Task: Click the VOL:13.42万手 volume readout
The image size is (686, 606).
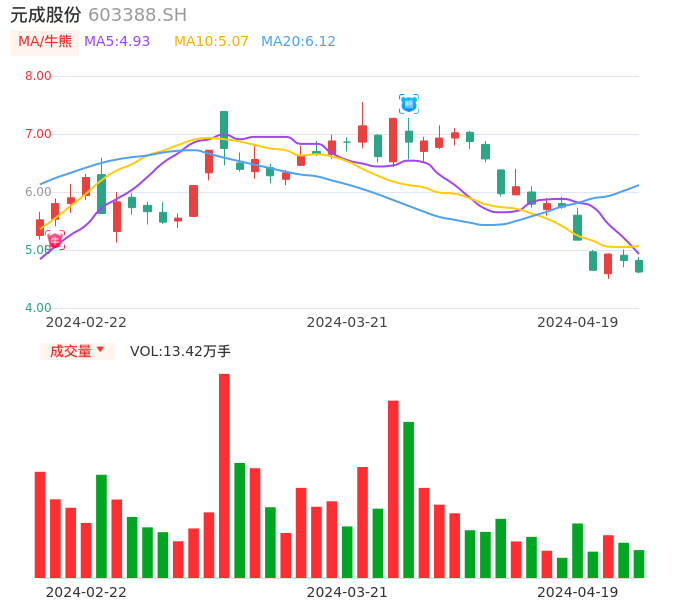Action: click(x=180, y=351)
